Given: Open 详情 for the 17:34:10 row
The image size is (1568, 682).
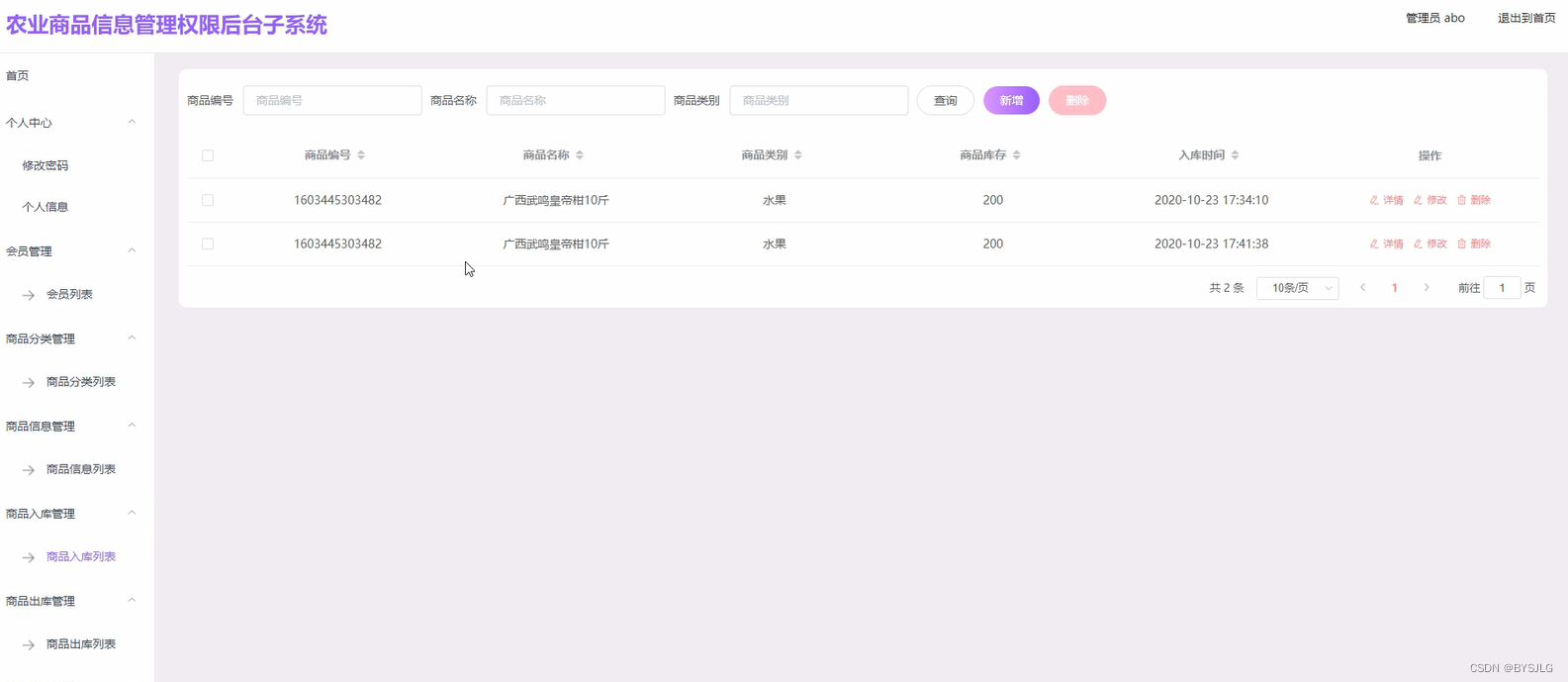Looking at the screenshot, I should click(x=1386, y=200).
